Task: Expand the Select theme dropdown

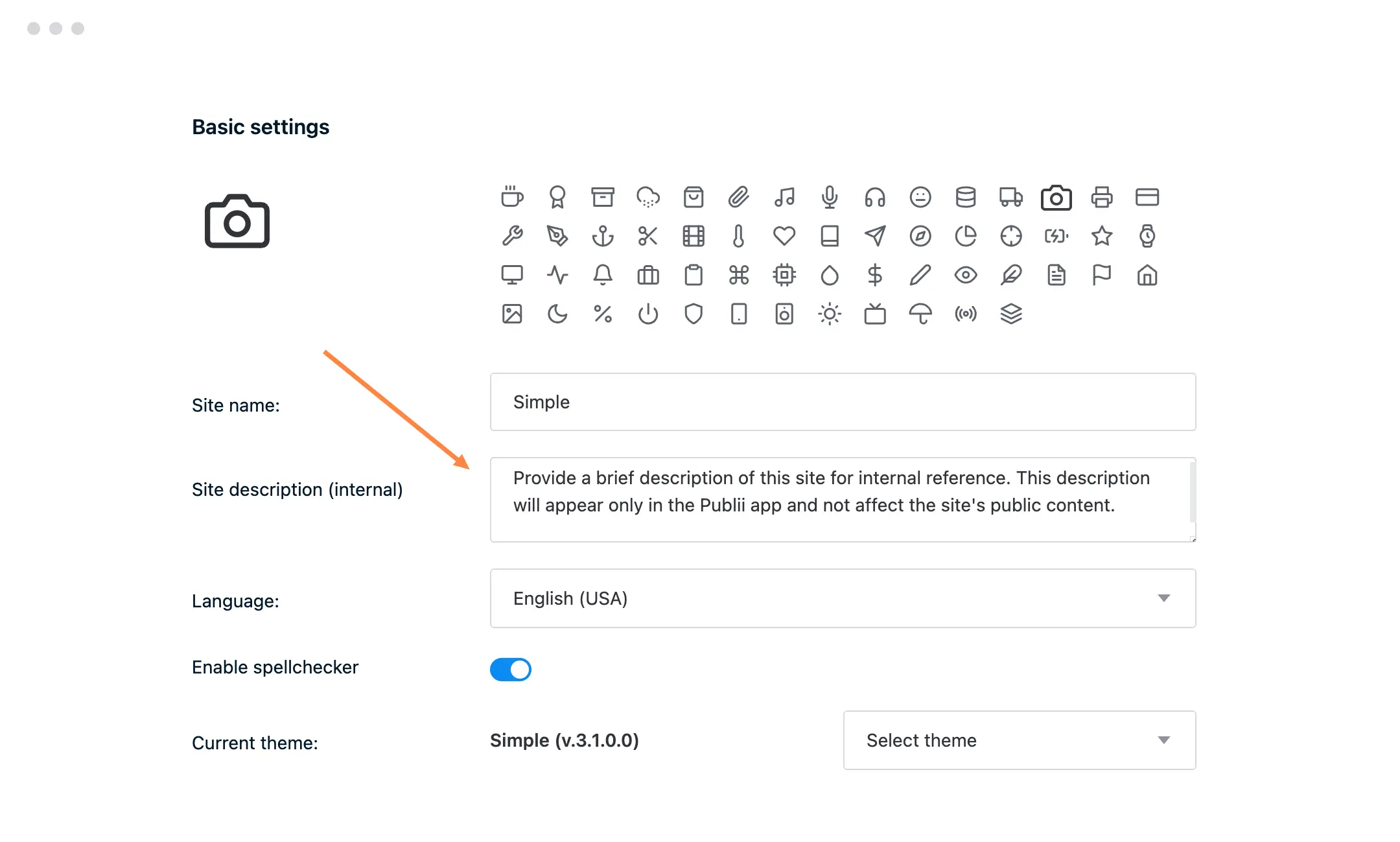Action: coord(1019,740)
